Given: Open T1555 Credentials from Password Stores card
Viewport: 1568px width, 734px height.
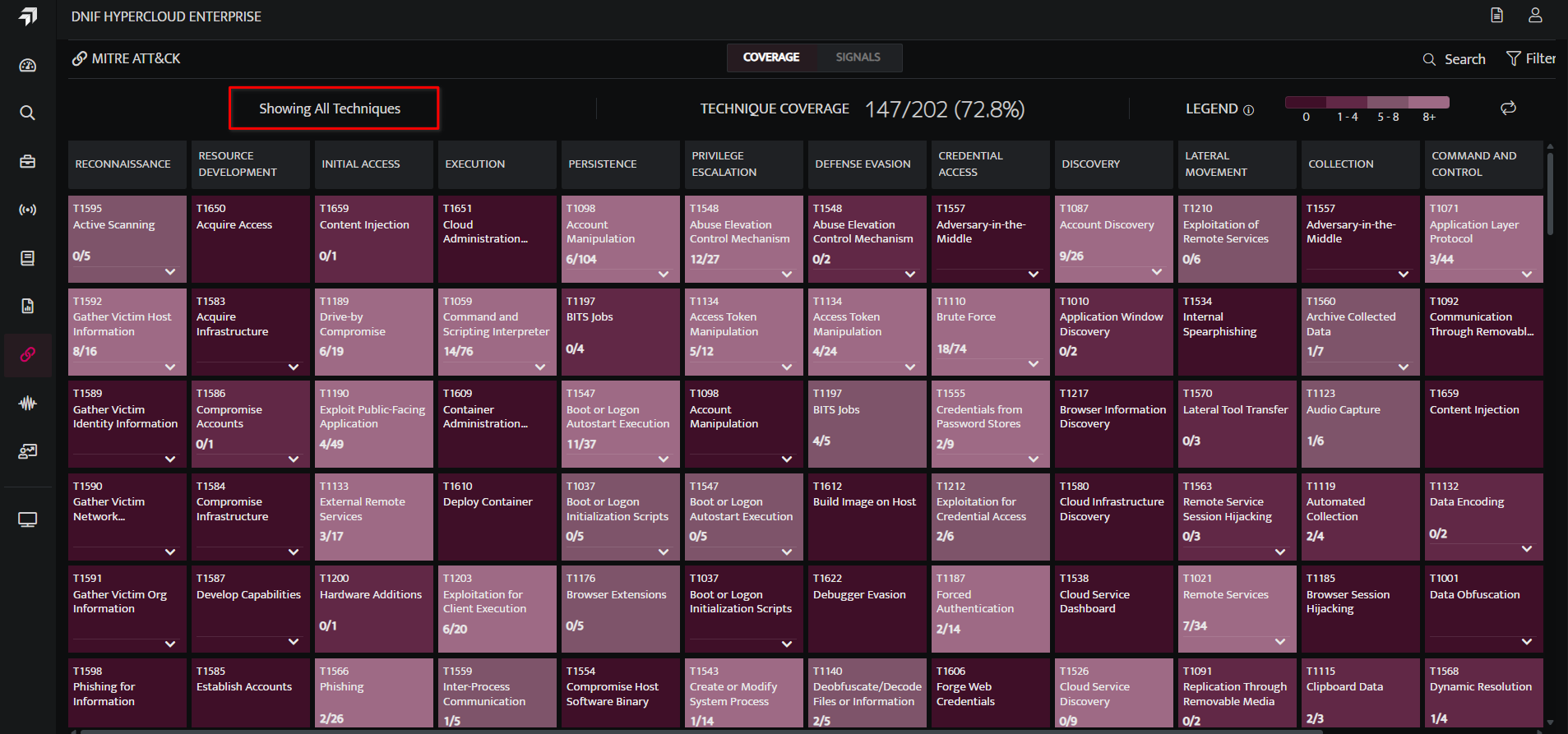Looking at the screenshot, I should (991, 424).
